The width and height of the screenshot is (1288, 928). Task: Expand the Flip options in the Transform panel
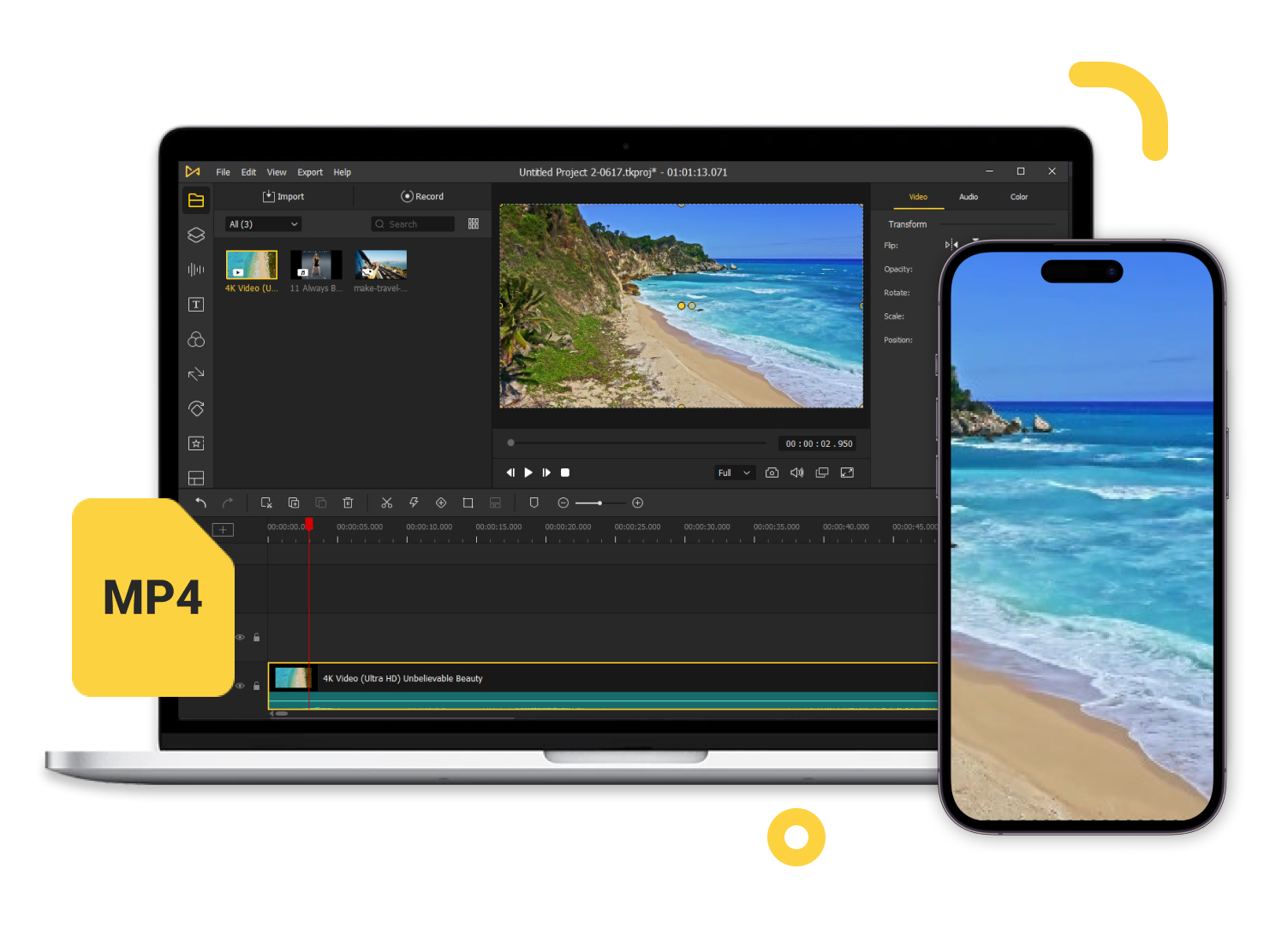[x=951, y=245]
